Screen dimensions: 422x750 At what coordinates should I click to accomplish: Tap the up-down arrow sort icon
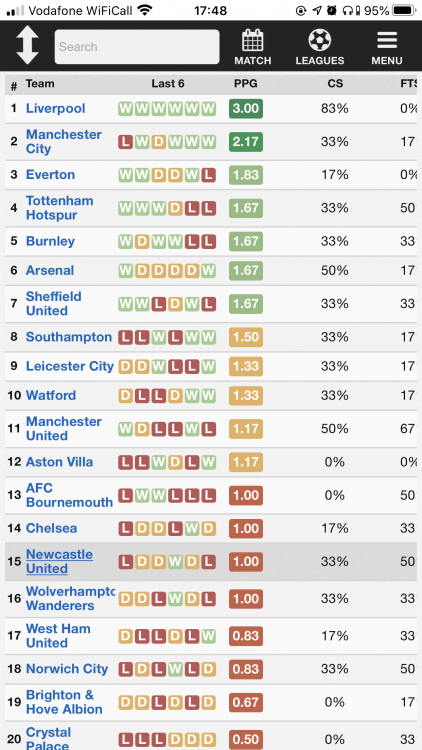tap(27, 45)
